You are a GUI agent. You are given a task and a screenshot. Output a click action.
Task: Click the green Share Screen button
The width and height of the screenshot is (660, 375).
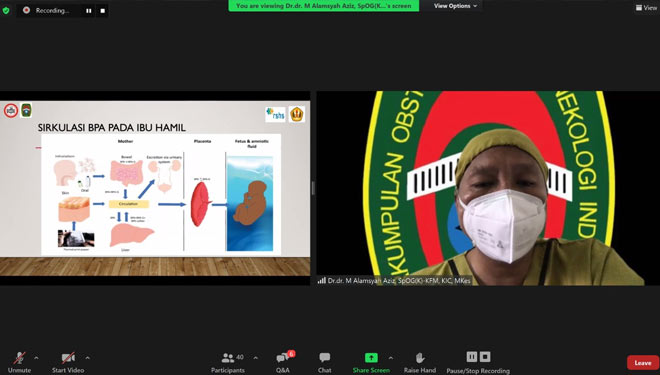(371, 362)
